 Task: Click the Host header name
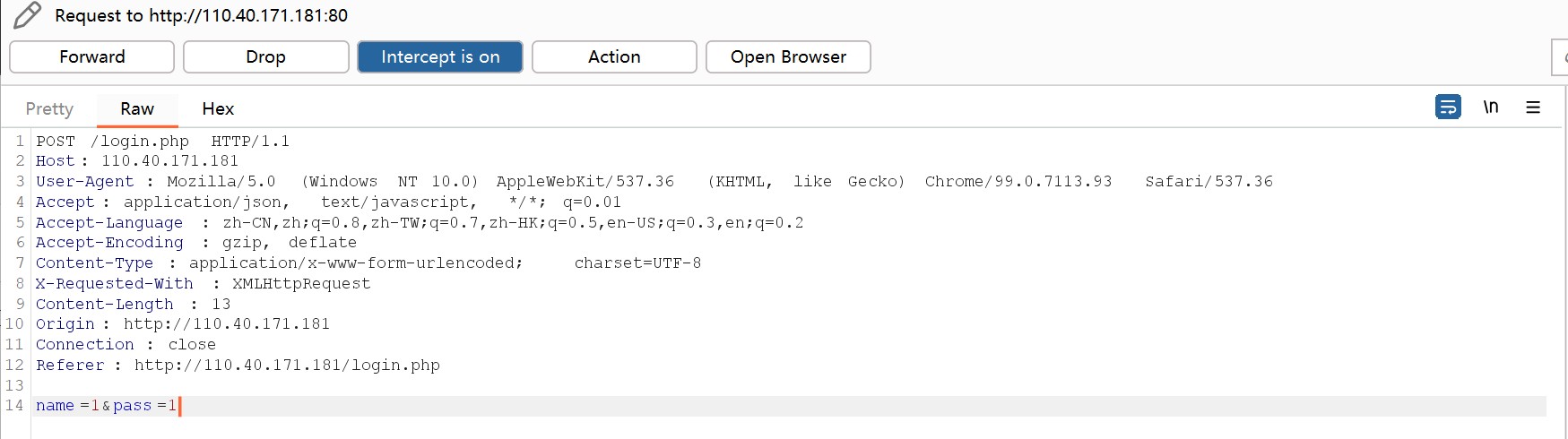(x=55, y=161)
